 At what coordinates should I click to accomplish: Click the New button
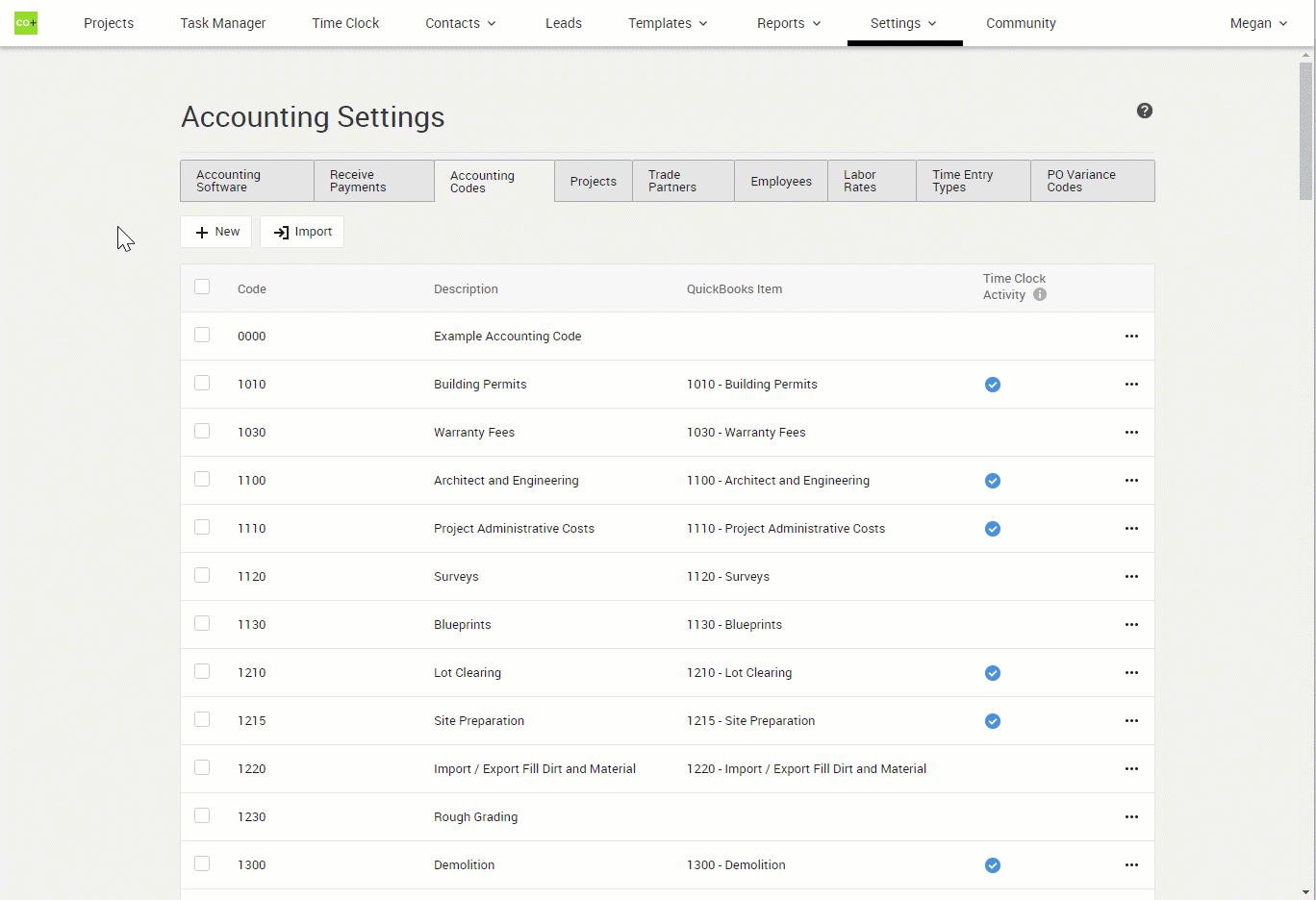pyautogui.click(x=216, y=232)
